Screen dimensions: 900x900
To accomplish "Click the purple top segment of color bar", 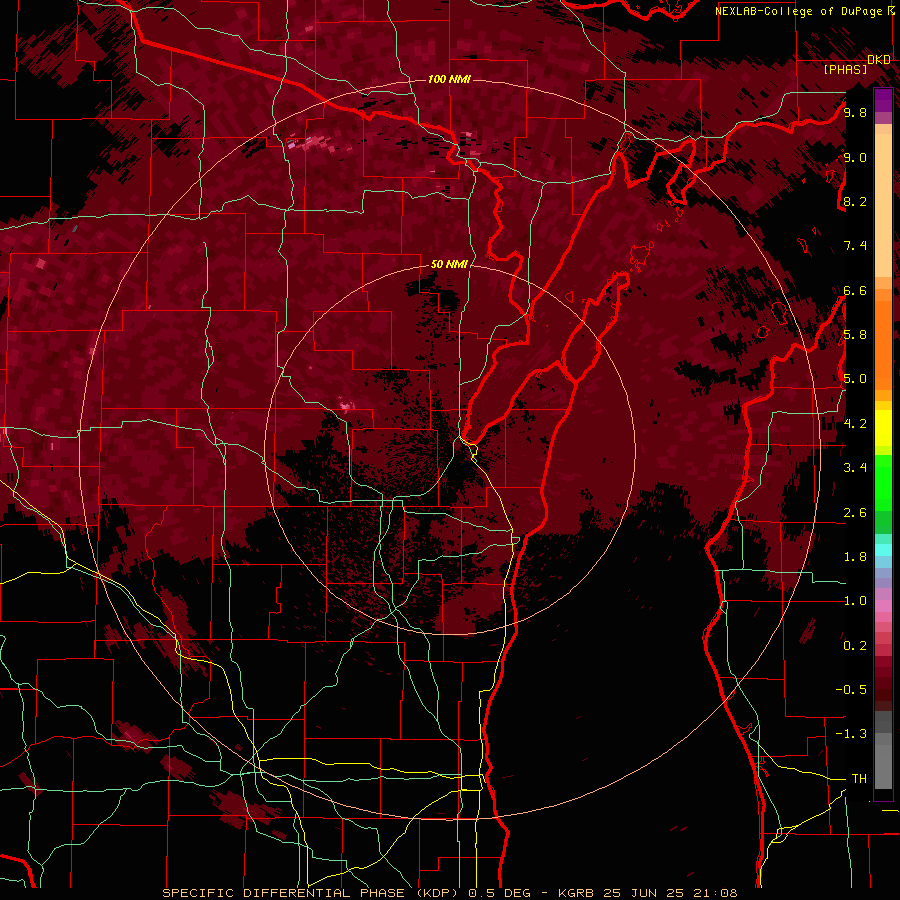I will coord(883,100).
